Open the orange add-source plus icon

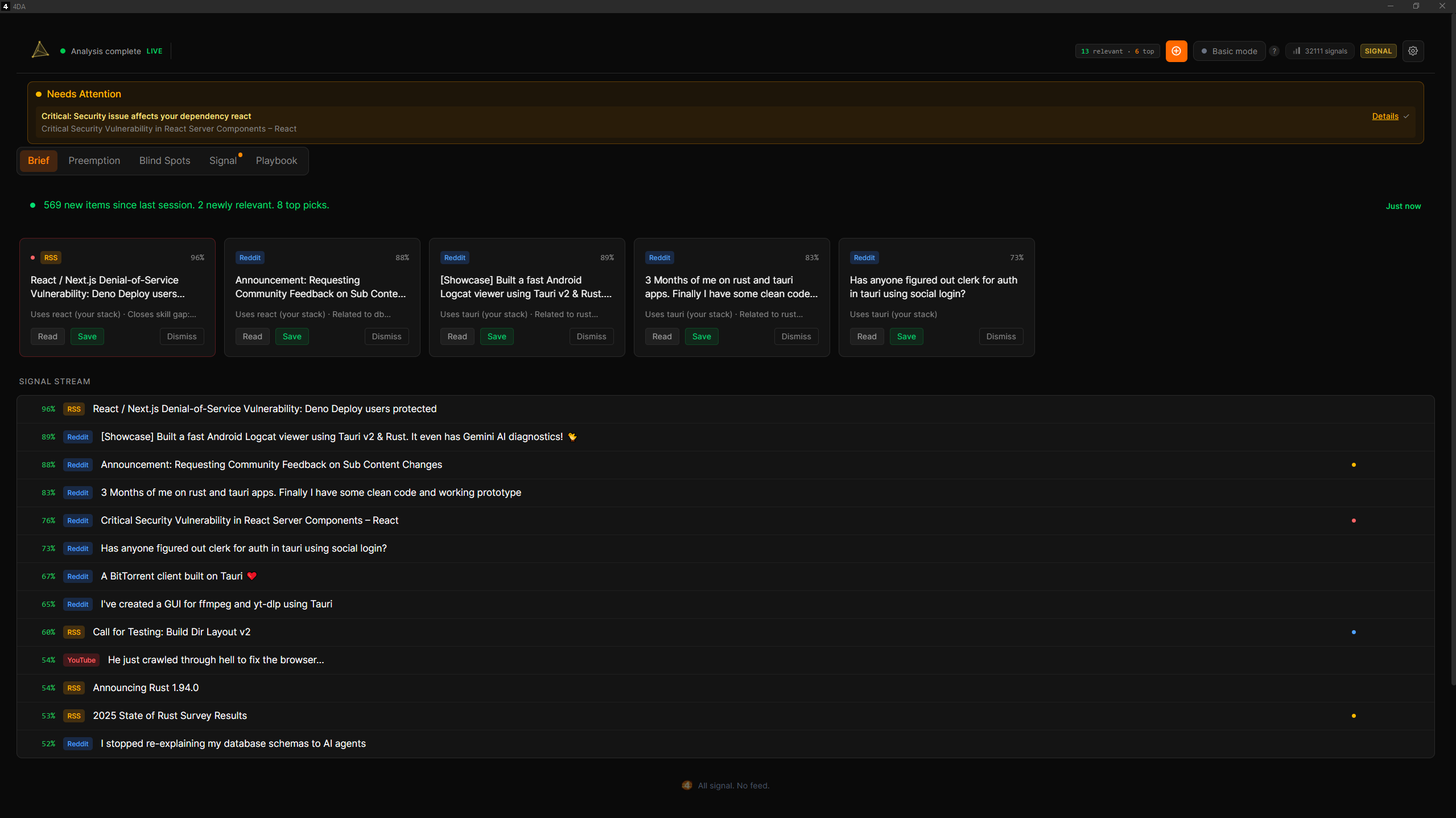point(1175,51)
